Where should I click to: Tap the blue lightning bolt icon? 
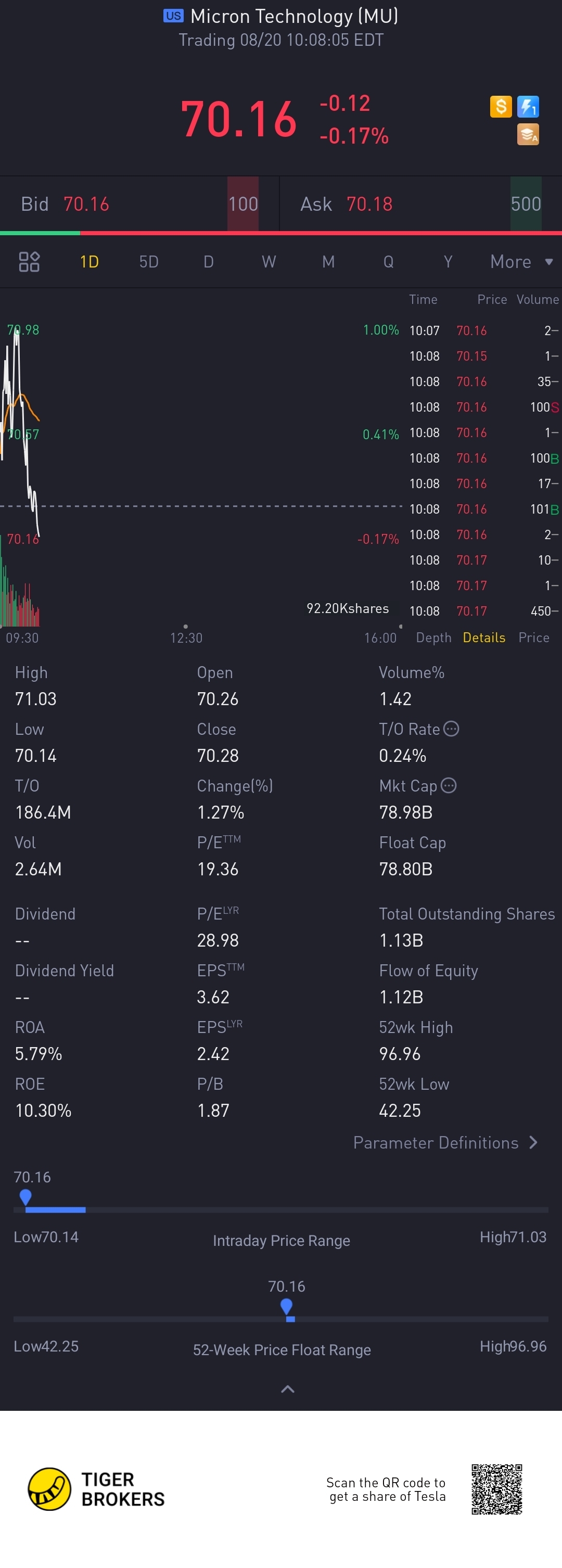pos(527,107)
